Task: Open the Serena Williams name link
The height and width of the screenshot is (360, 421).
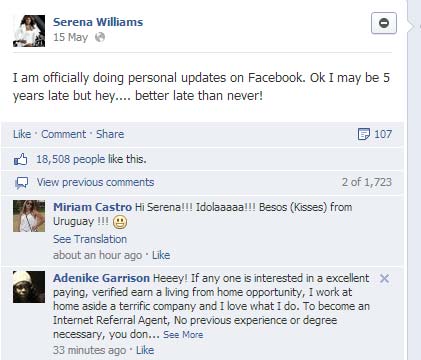Action: click(98, 22)
